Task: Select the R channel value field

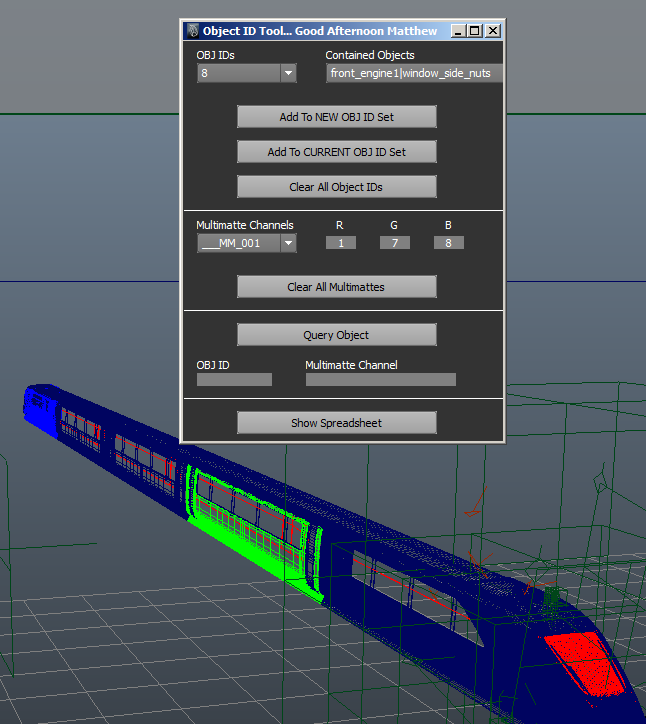Action: [x=341, y=243]
